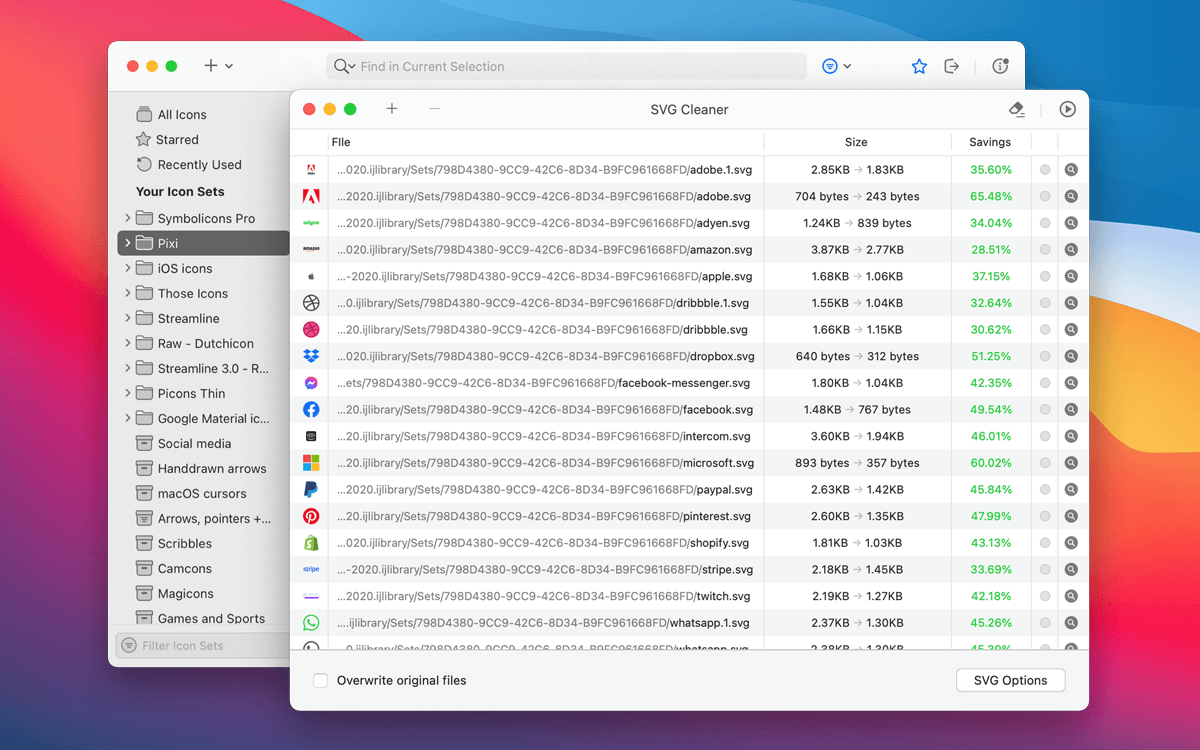Screen dimensions: 1200x750
Task: Expand the Picons Thin set
Action: 127,393
